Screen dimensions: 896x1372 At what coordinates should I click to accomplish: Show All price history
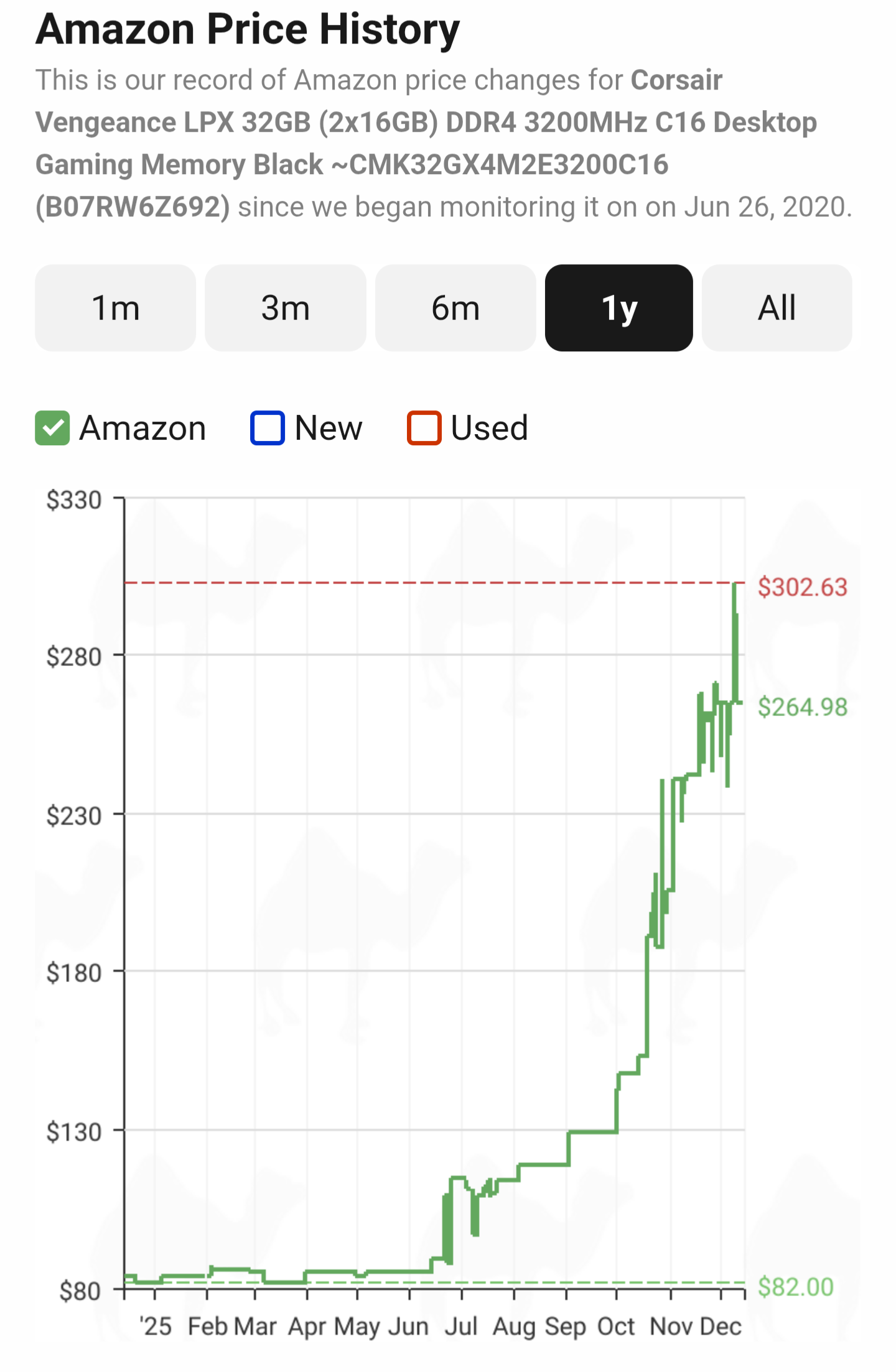tap(777, 308)
